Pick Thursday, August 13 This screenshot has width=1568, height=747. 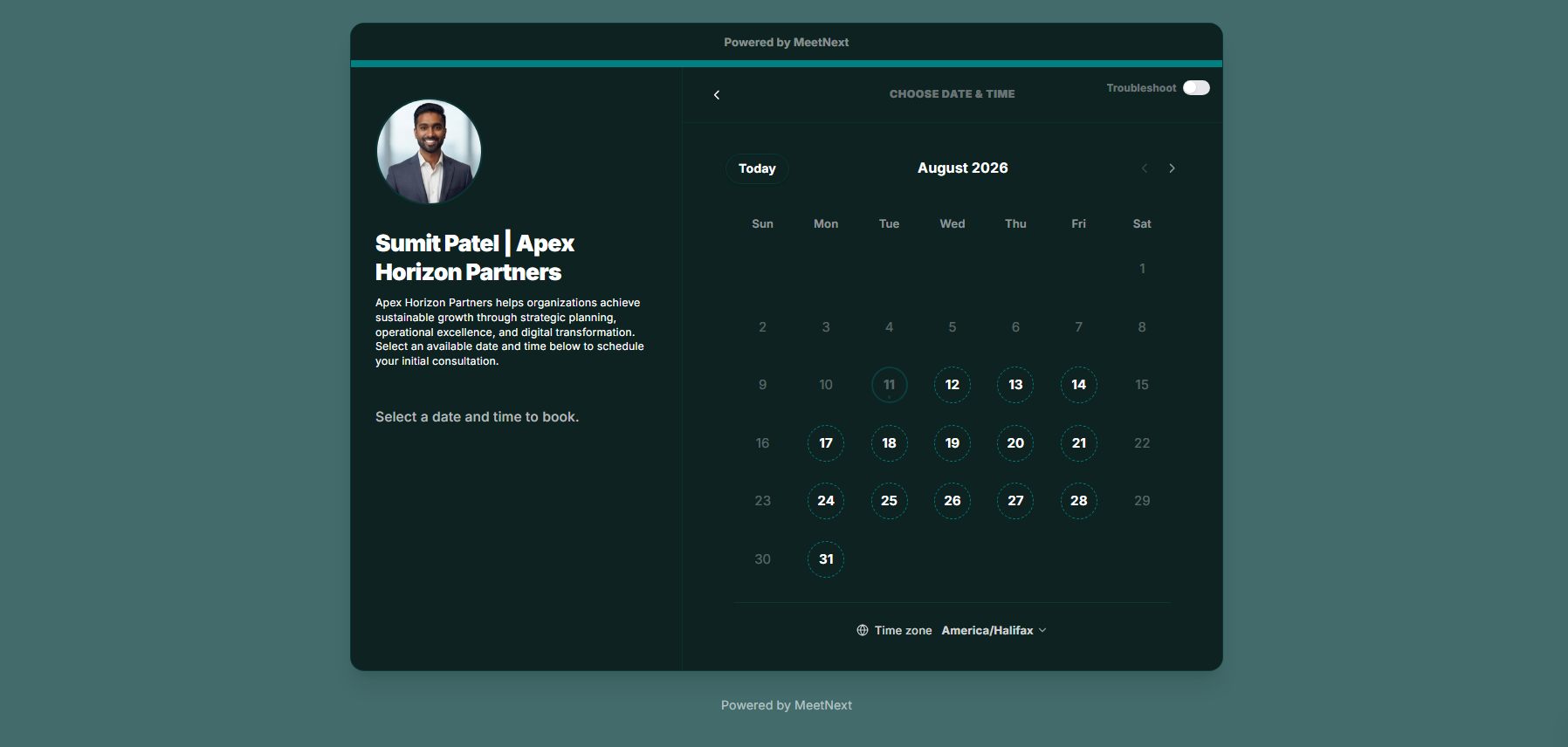pos(1015,385)
